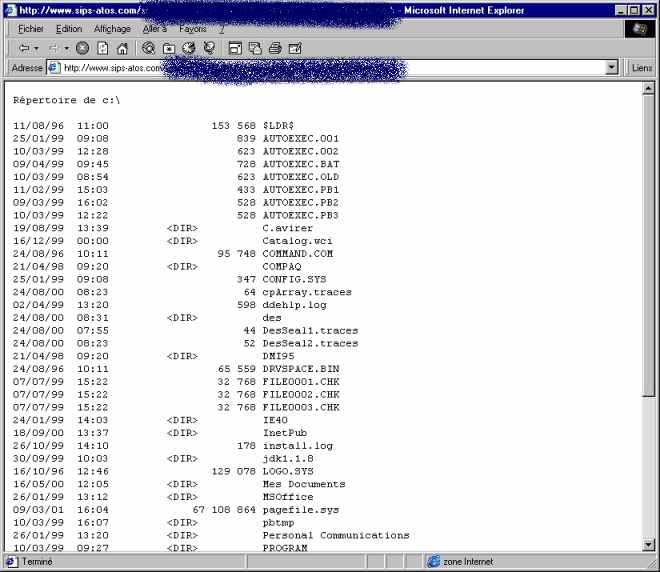Stop the page loading

click(82, 47)
